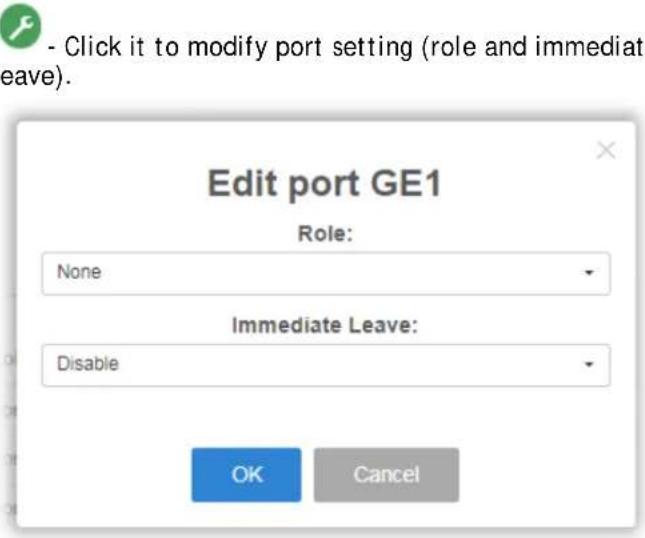Click the 'eave).' text line
Screen dimensions: 645x538
36,77
